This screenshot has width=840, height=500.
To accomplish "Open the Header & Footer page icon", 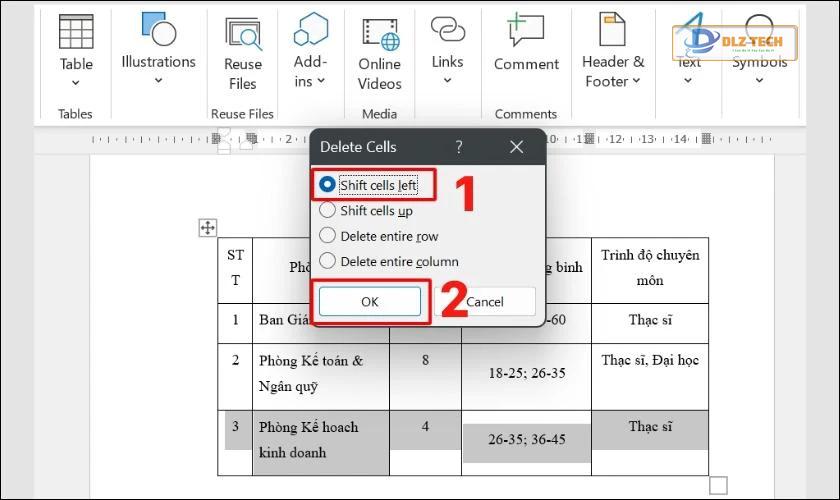I will pyautogui.click(x=612, y=29).
